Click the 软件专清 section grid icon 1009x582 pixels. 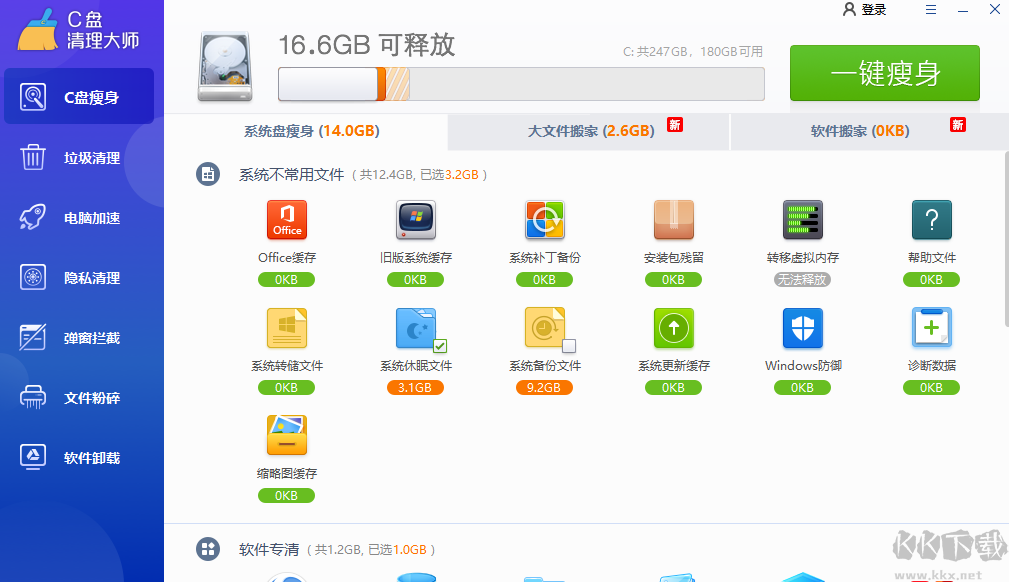208,549
